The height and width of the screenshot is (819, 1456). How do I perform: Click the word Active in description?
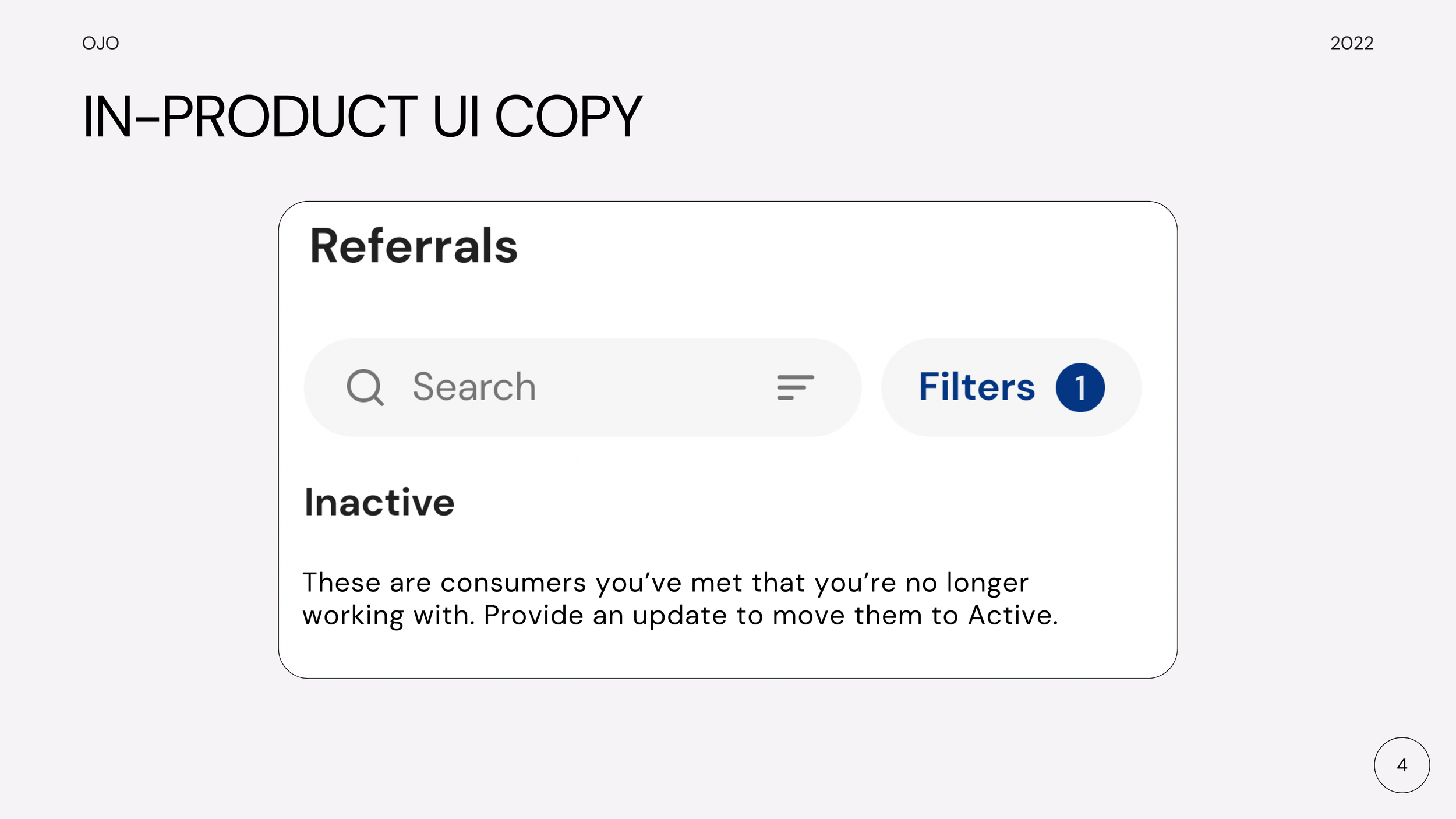point(1013,616)
